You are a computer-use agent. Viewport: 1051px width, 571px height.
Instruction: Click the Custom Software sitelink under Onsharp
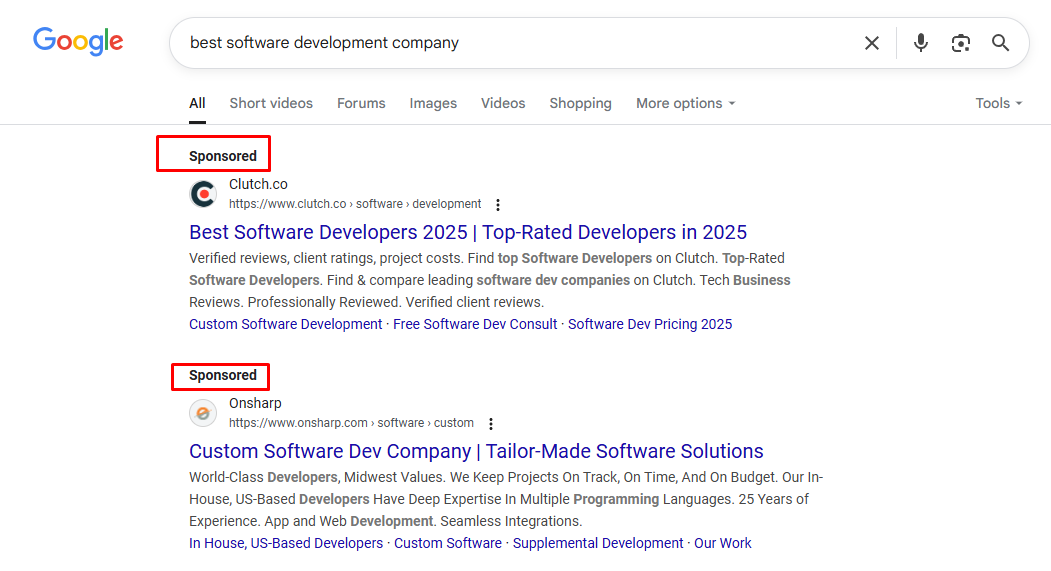pyautogui.click(x=448, y=544)
